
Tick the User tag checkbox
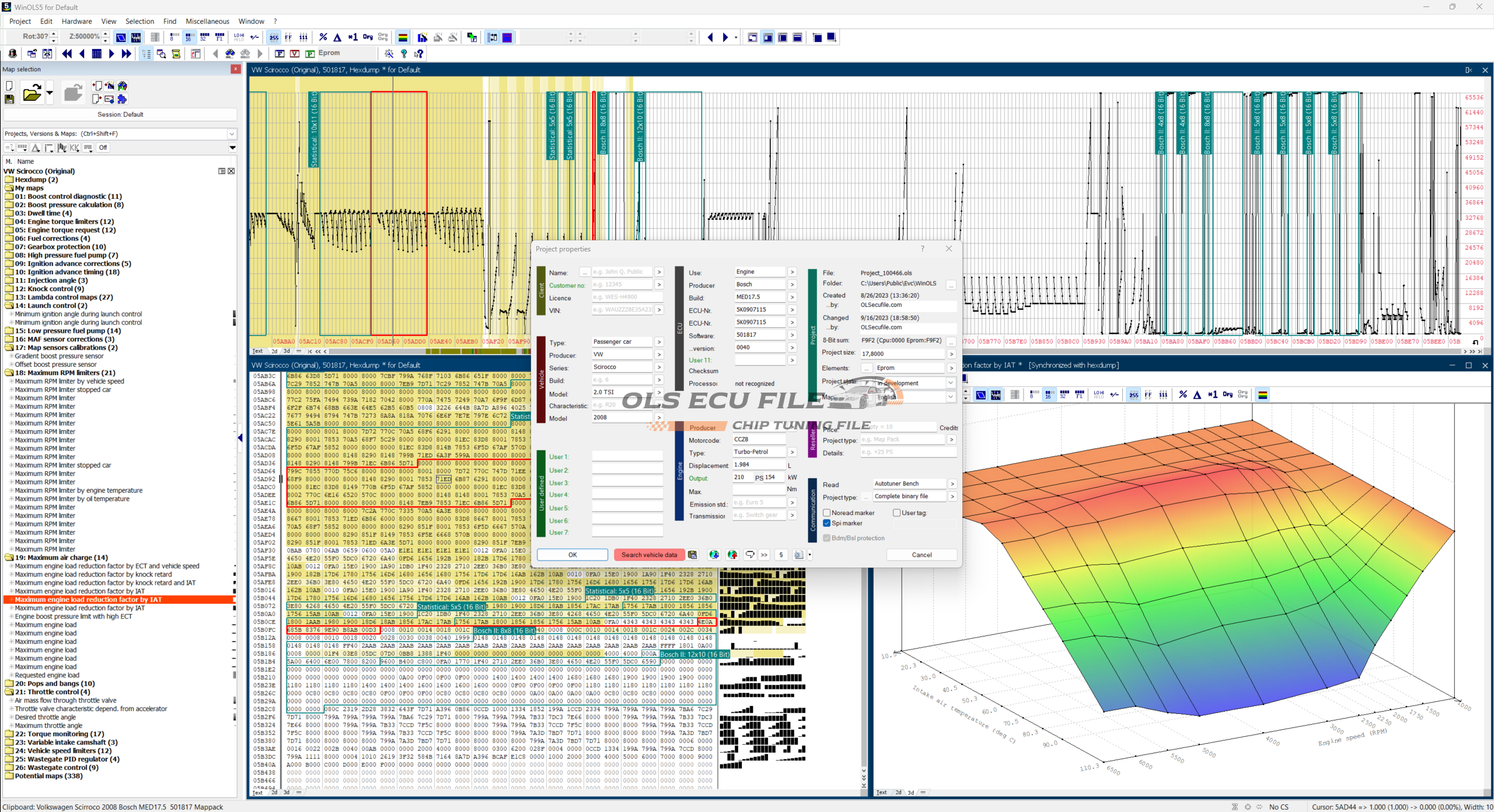click(896, 513)
